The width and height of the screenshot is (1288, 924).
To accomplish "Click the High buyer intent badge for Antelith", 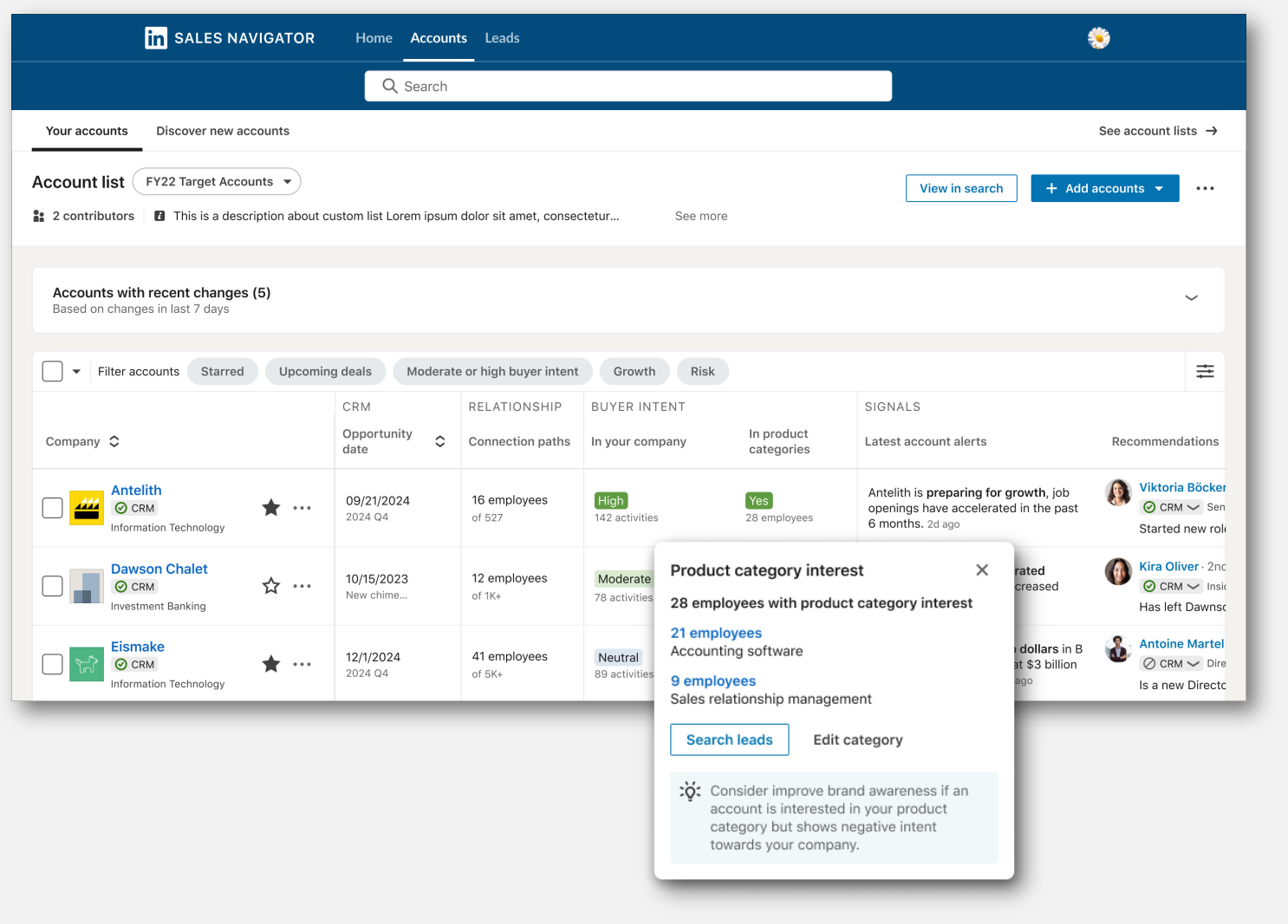I will (x=611, y=500).
